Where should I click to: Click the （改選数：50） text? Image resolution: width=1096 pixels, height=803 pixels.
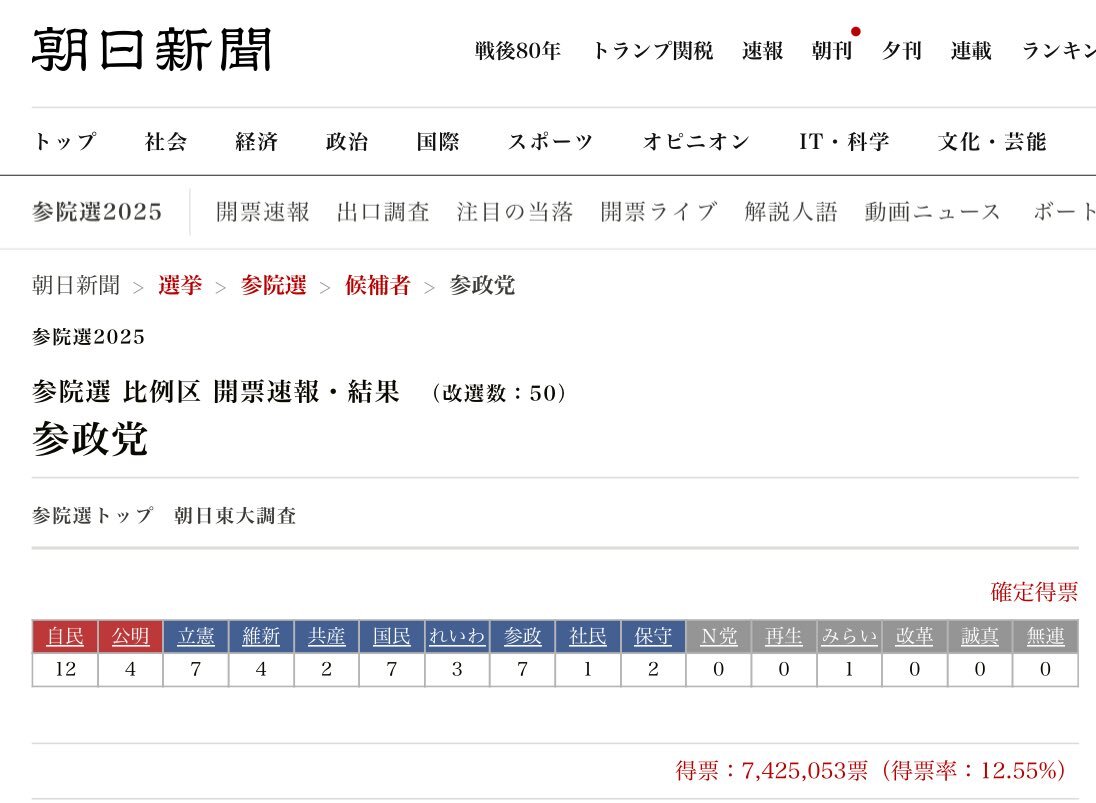click(498, 393)
